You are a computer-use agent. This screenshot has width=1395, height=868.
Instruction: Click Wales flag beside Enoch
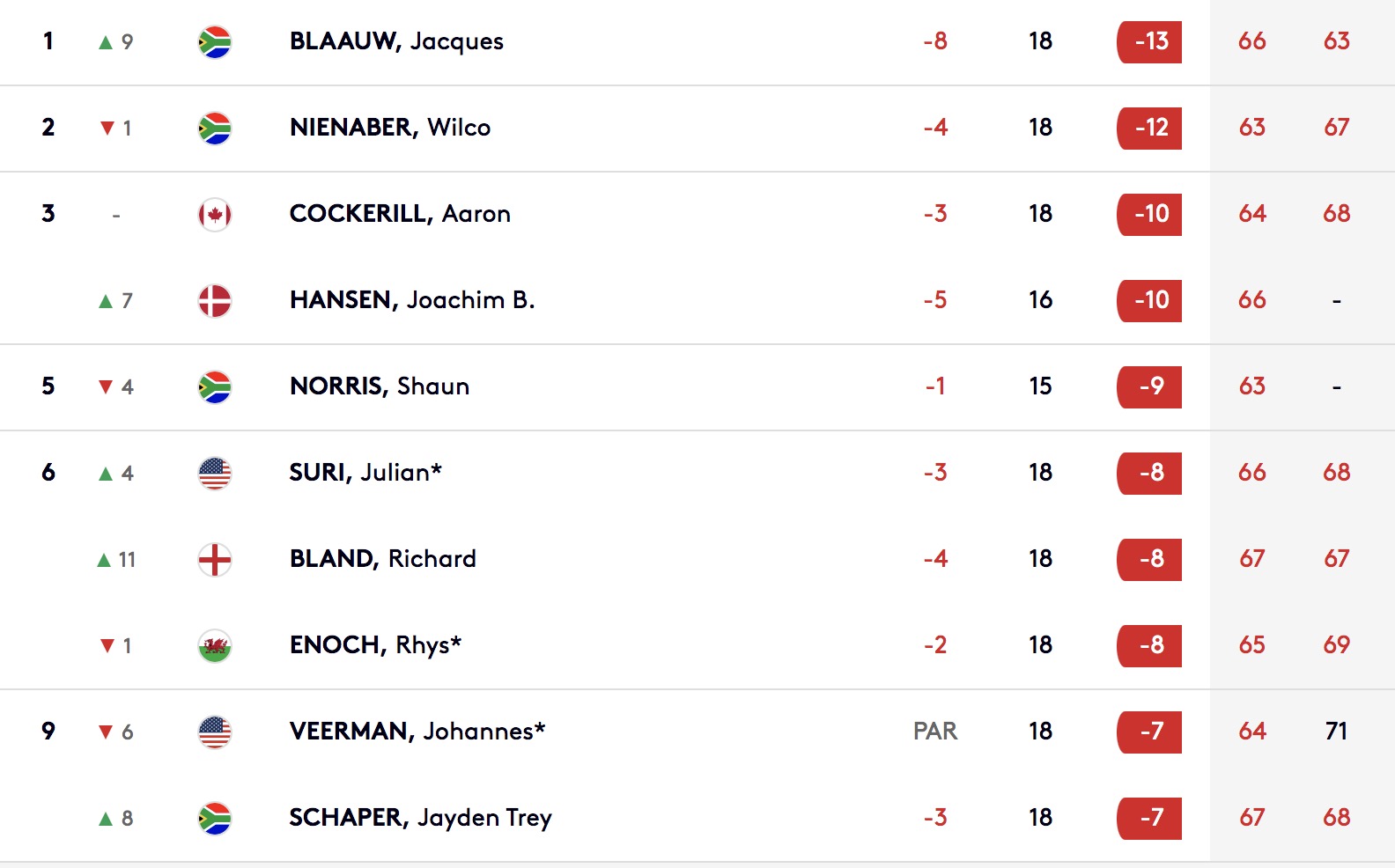point(215,646)
